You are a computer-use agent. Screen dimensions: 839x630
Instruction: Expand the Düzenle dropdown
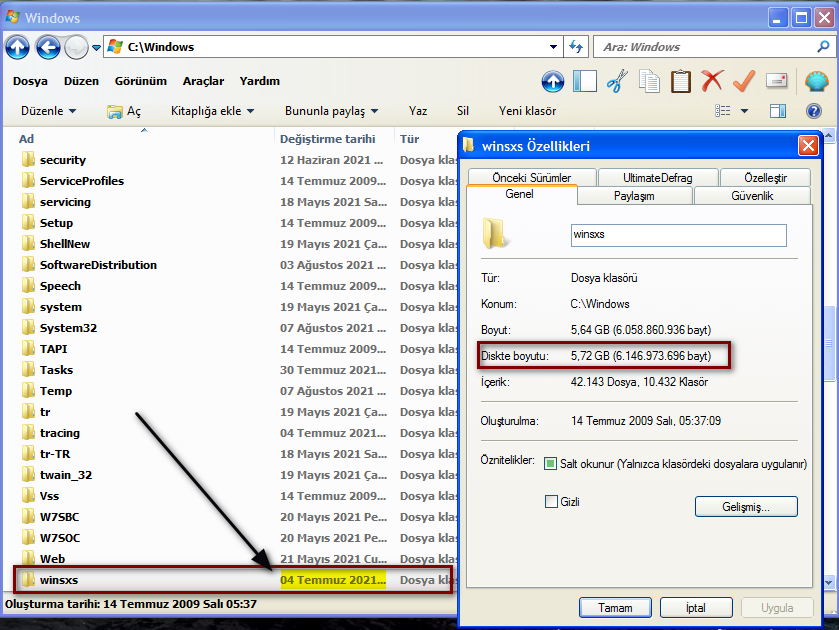point(49,111)
